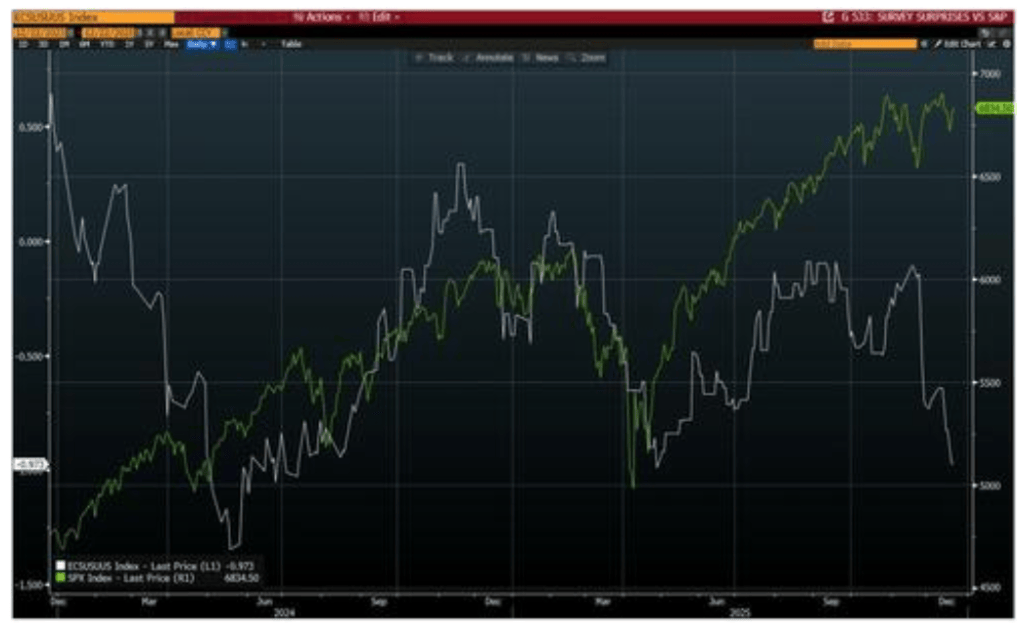1024x628 pixels.
Task: Click the white ECSUSUUS legend swatch
Action: point(62,567)
